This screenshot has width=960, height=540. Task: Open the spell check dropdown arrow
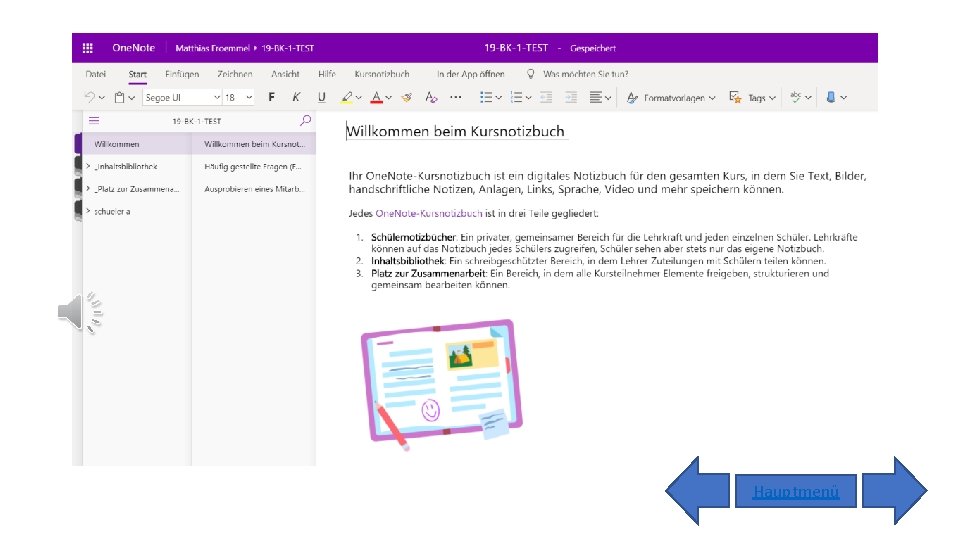coord(808,97)
